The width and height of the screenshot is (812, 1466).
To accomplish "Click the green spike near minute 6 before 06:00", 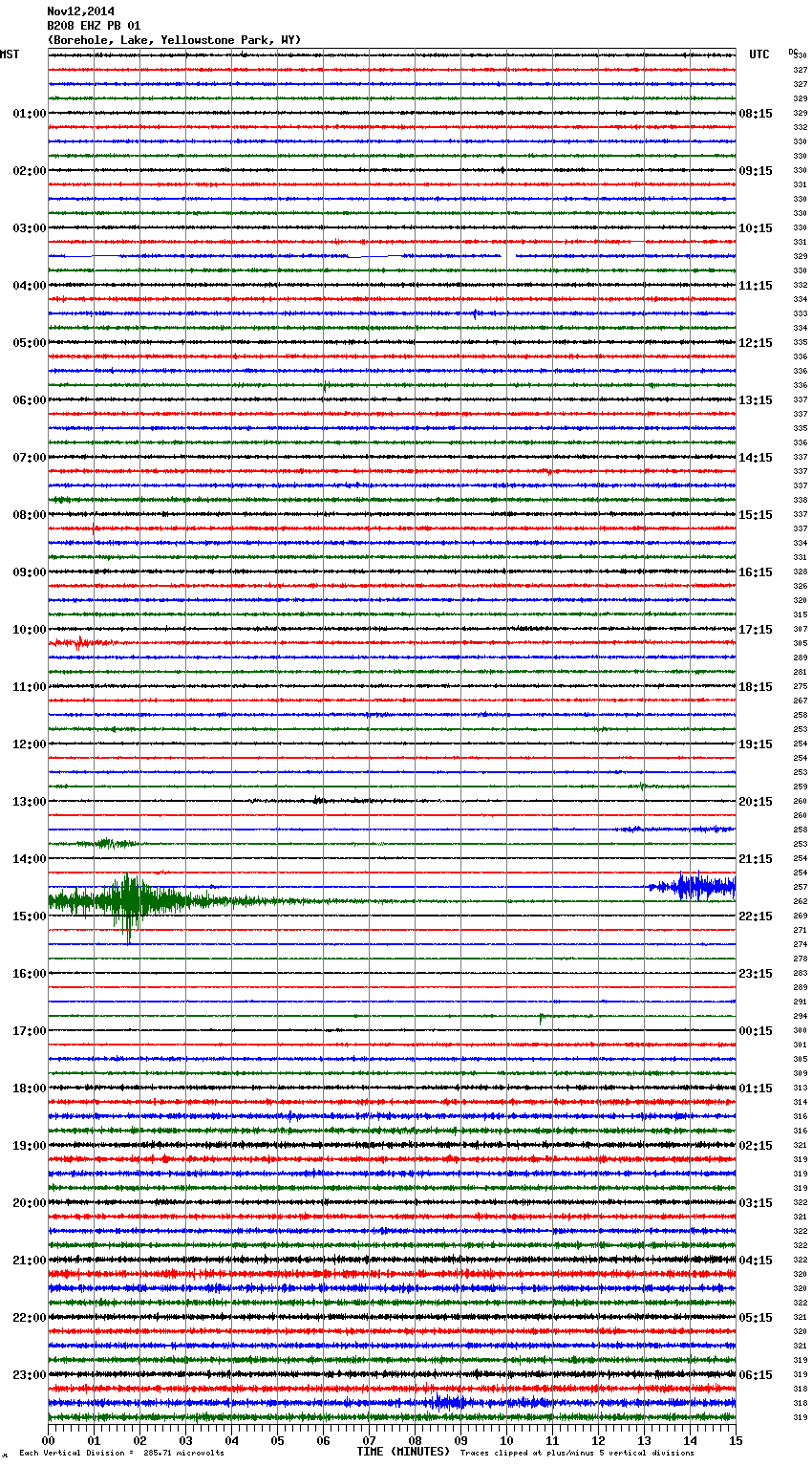I will 325,386.
